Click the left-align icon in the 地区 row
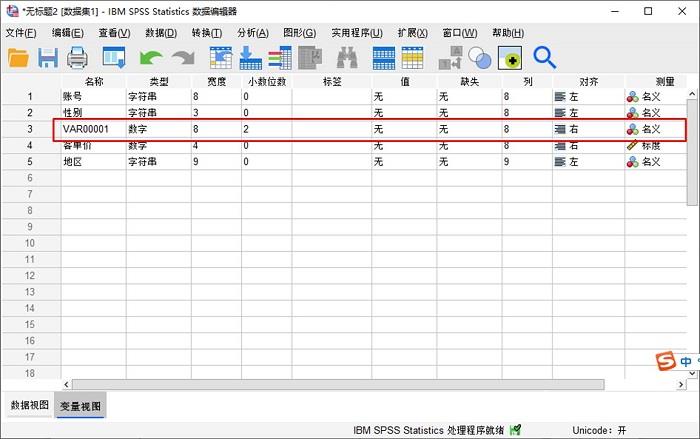Screen dimensions: 700x439 (560, 162)
